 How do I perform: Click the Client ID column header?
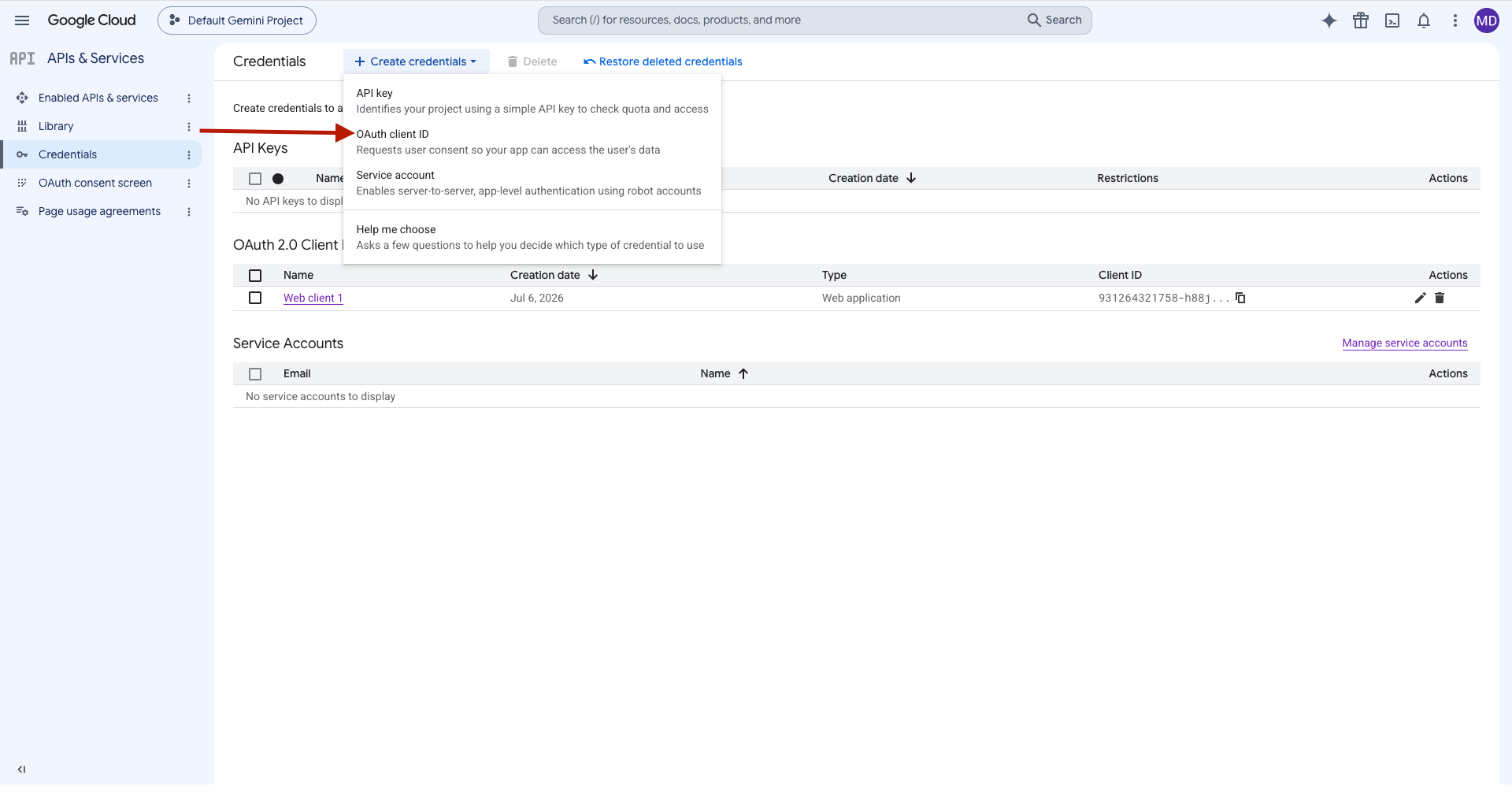point(1120,275)
